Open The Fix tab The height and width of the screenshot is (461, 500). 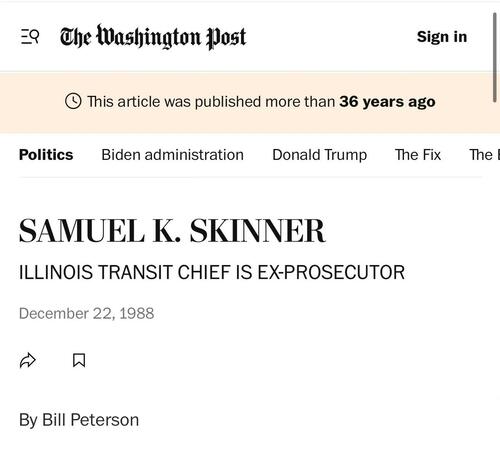pos(418,155)
